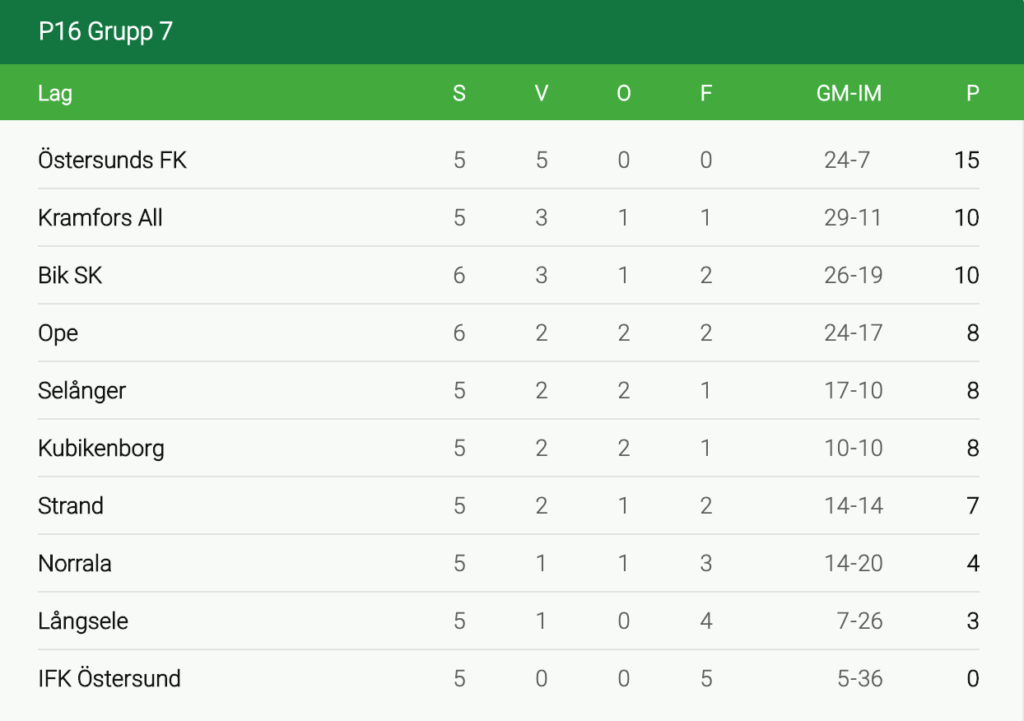Sort by the P points column
This screenshot has width=1024, height=721.
point(972,94)
